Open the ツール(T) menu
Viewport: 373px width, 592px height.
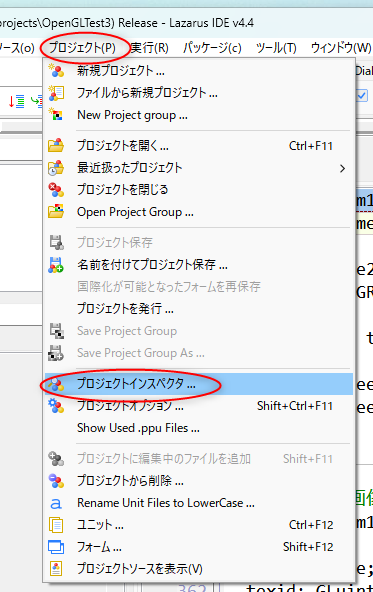(x=276, y=48)
